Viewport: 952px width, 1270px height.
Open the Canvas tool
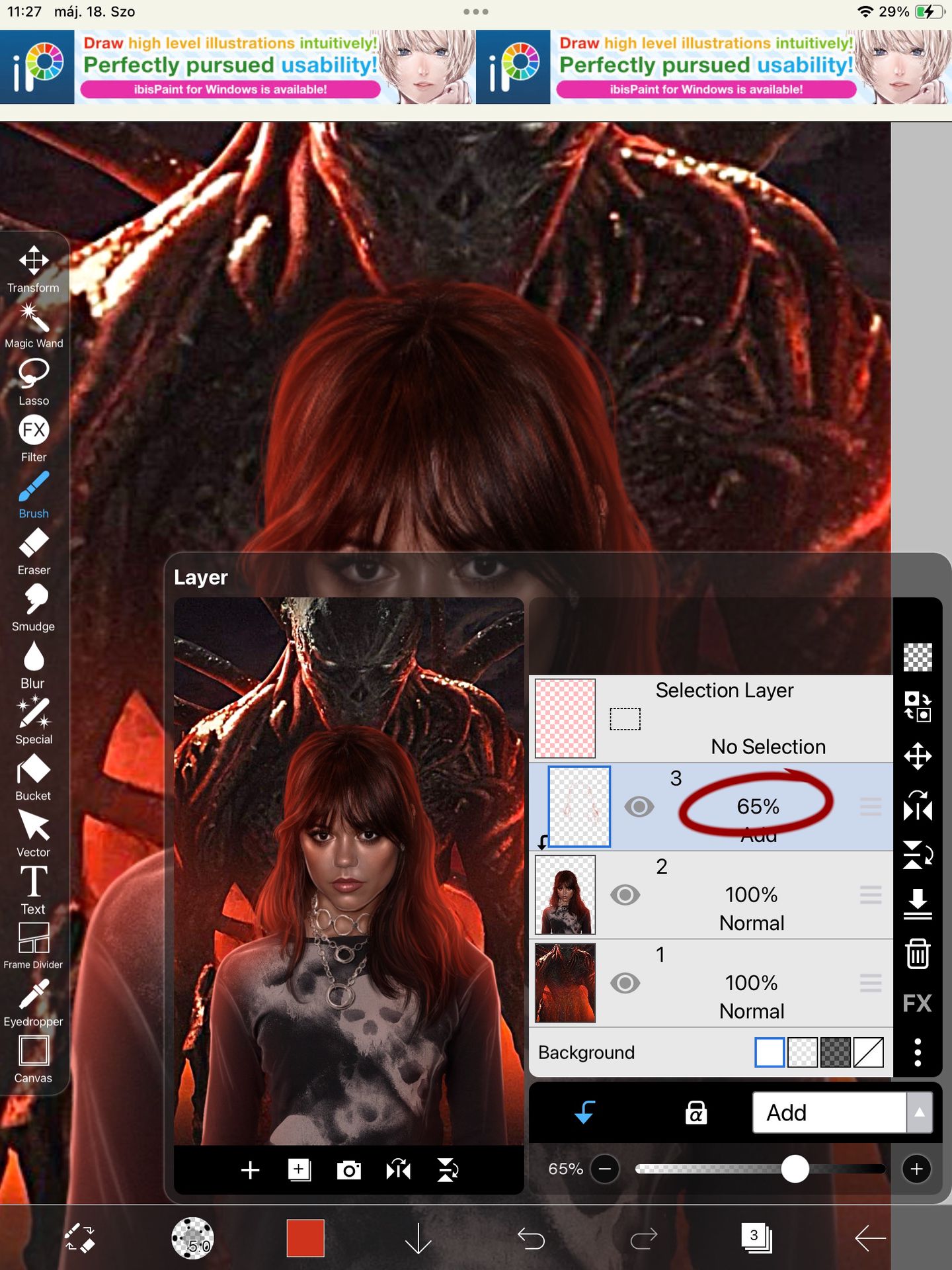(x=34, y=1059)
